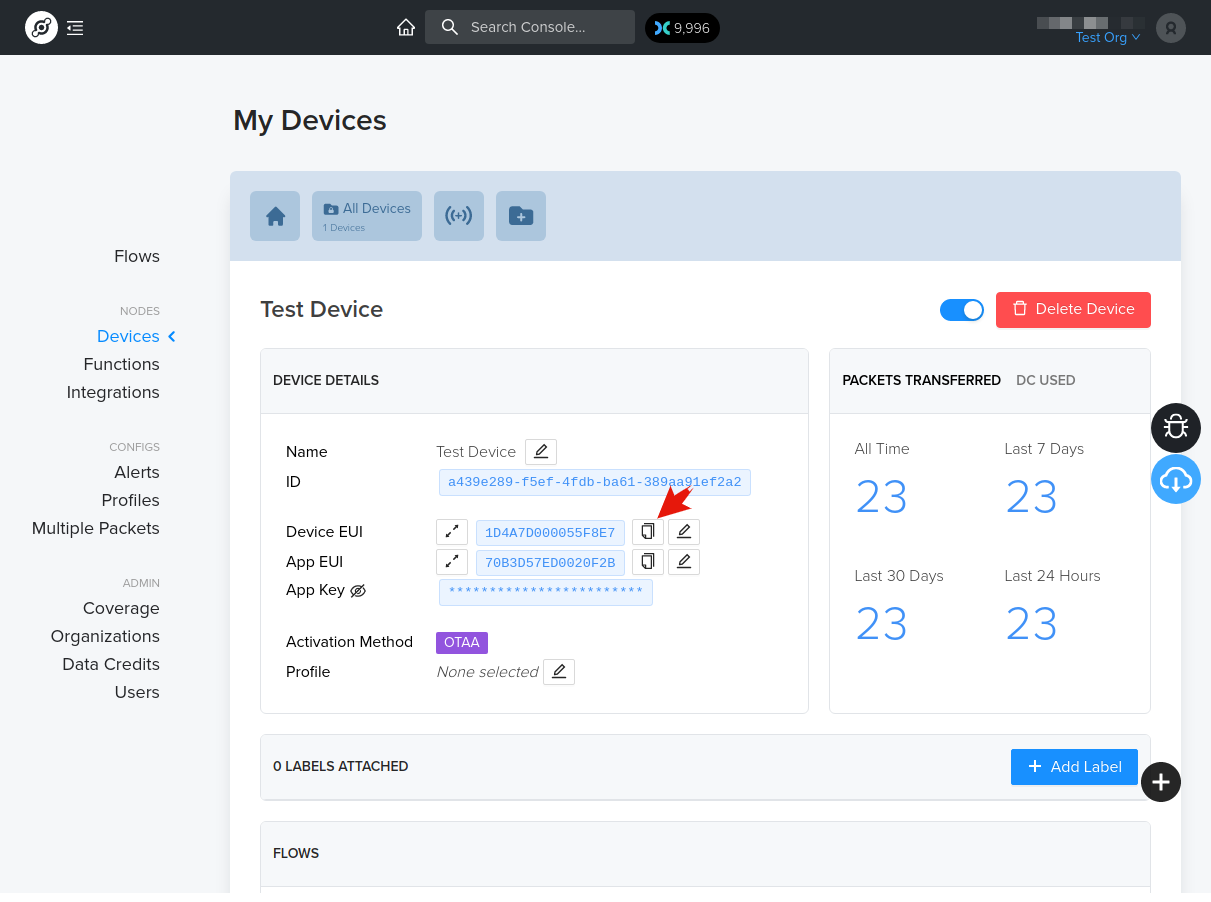Open Integrations in the sidebar
Image resolution: width=1211 pixels, height=902 pixels.
[113, 392]
